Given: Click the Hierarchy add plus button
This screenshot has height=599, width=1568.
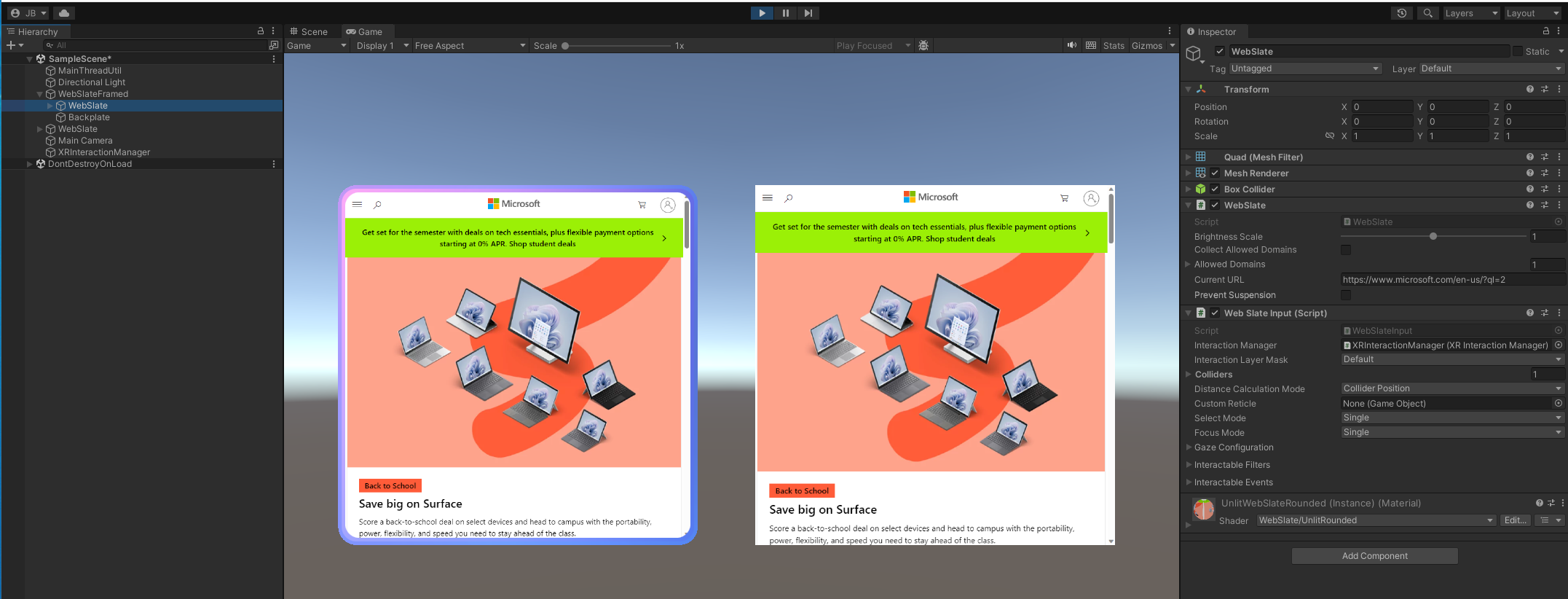Looking at the screenshot, I should (11, 45).
